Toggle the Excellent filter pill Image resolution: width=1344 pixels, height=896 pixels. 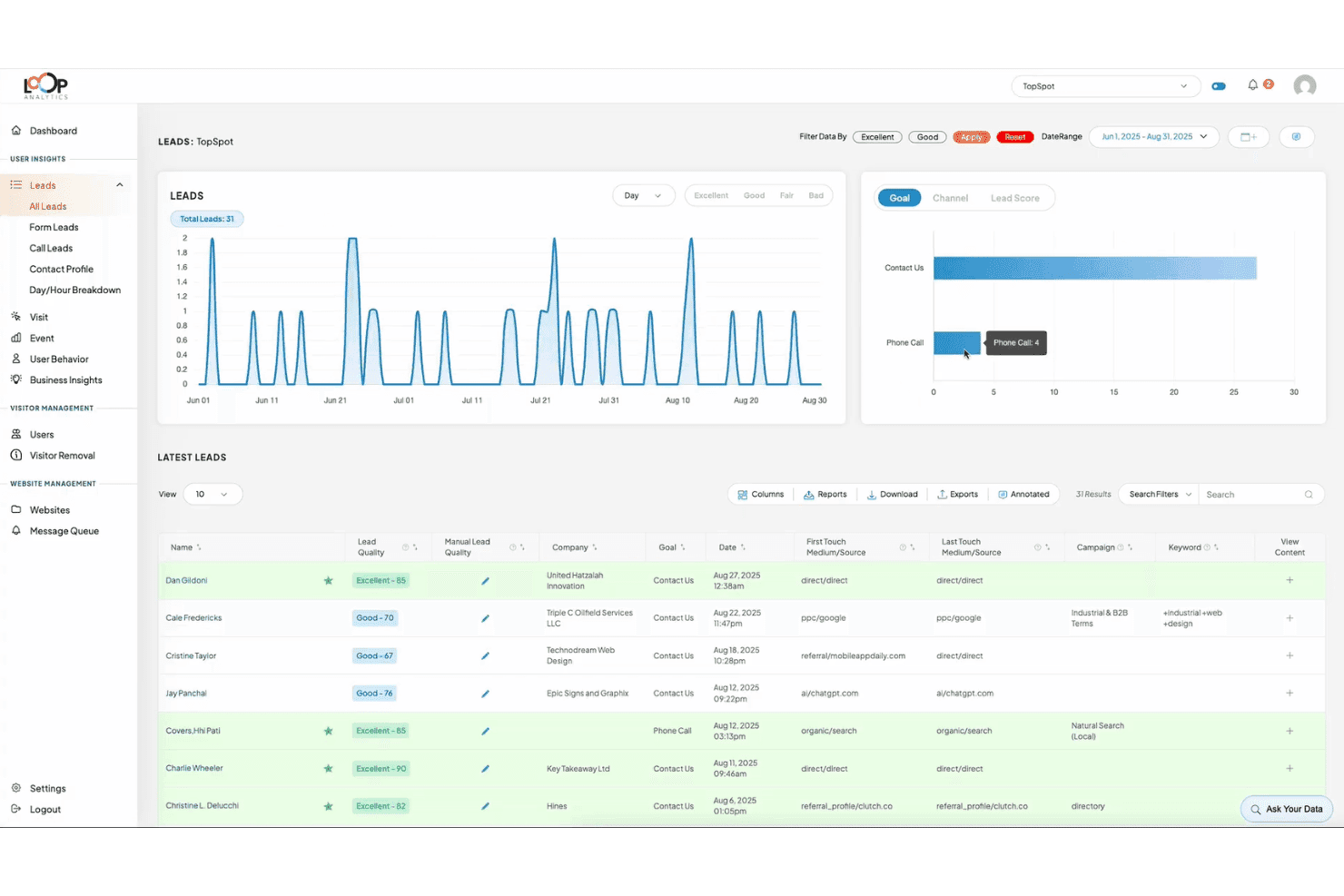click(877, 137)
